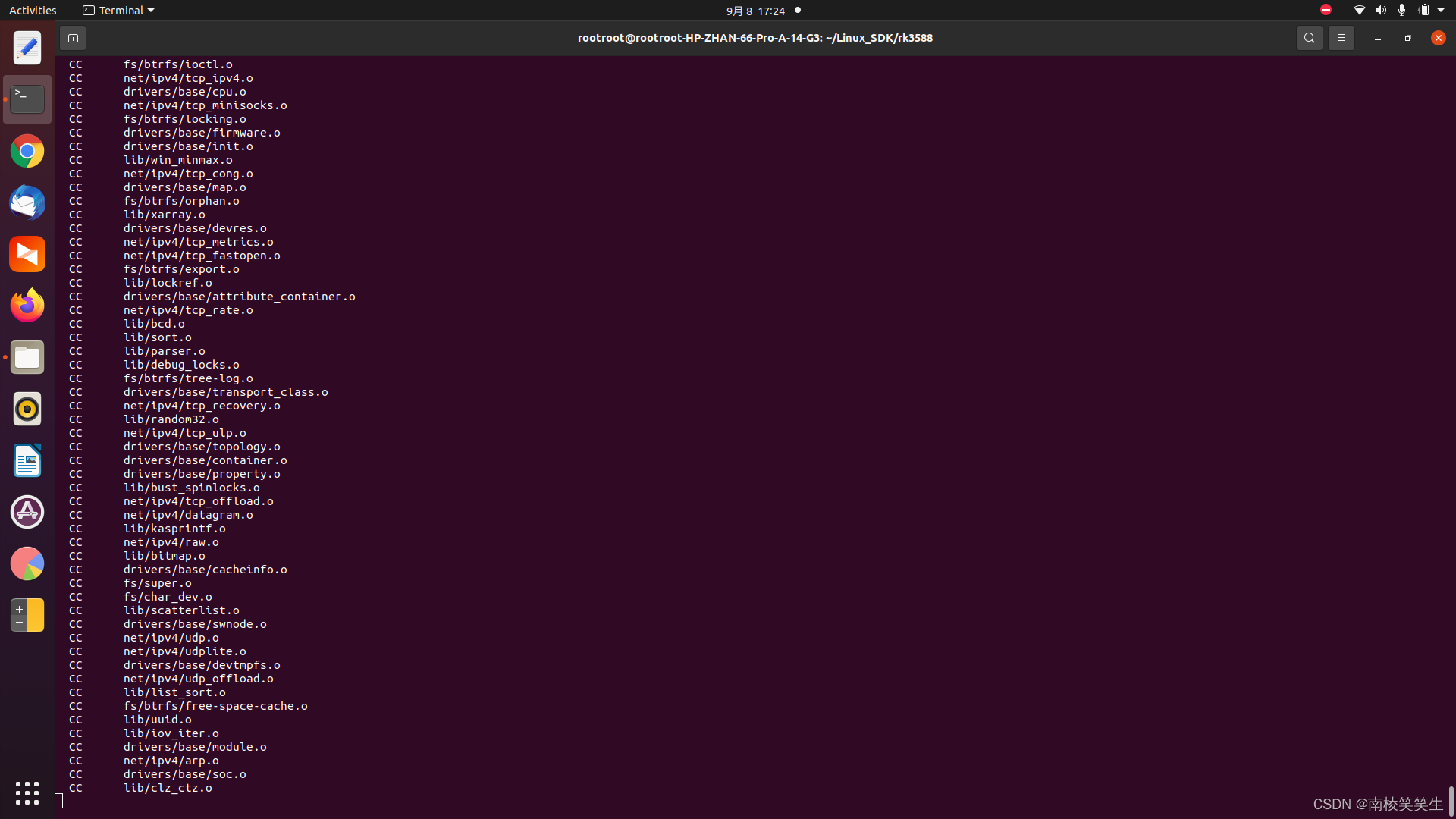Open Google Chrome from the dock
1456x819 pixels.
coord(27,151)
